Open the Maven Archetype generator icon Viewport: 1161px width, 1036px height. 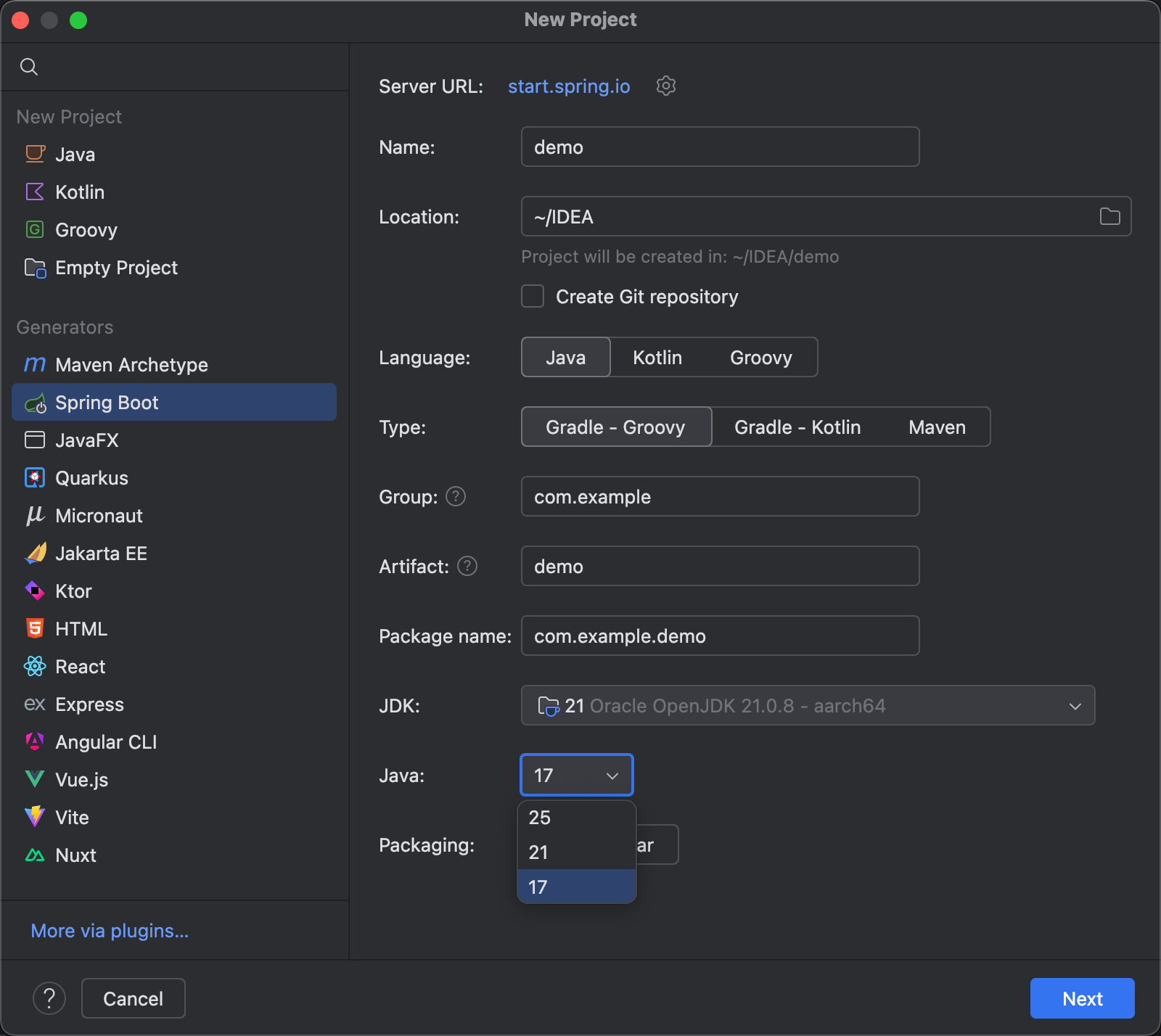click(35, 364)
